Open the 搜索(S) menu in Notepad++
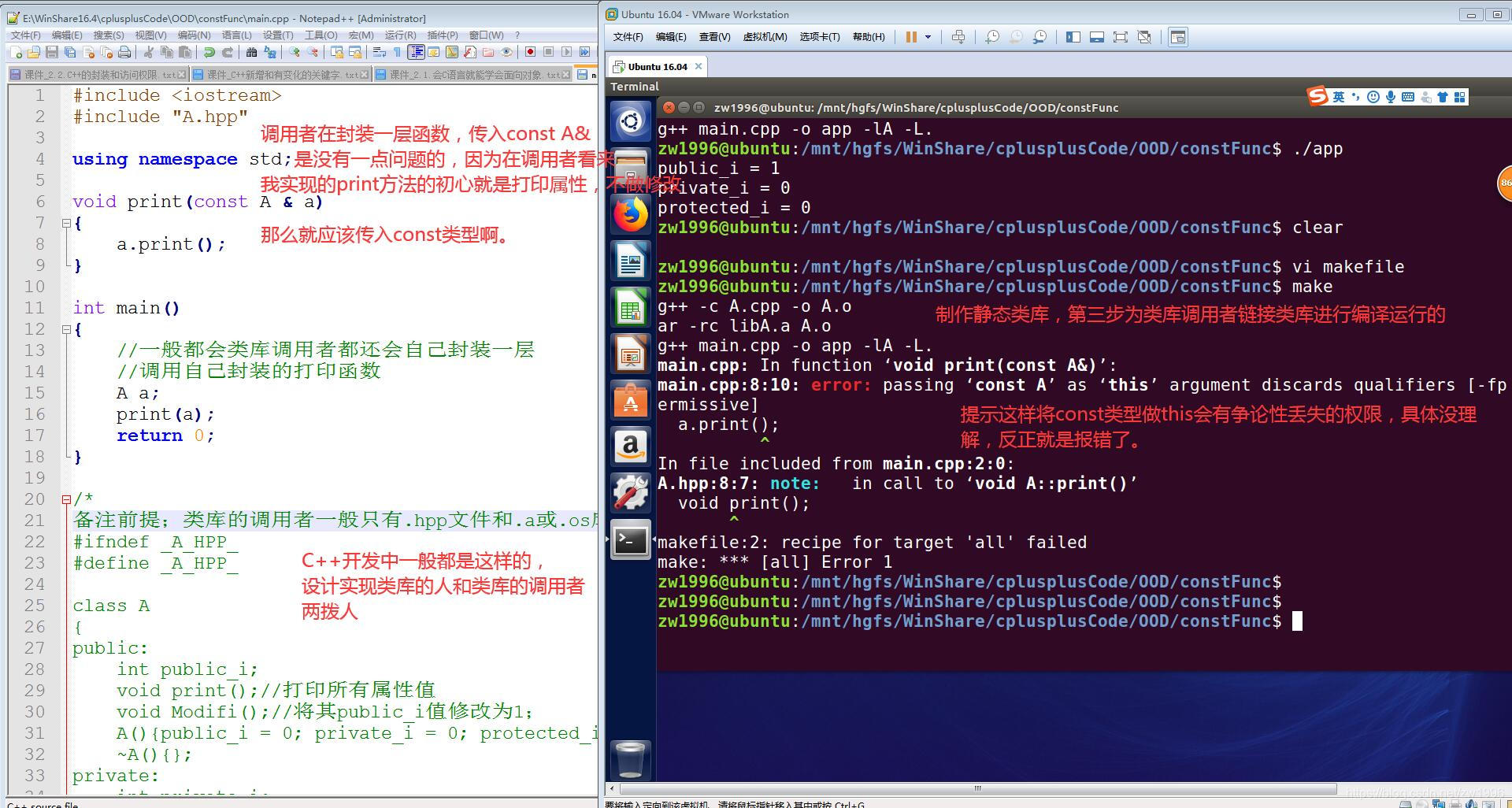The width and height of the screenshot is (1512, 808). (x=109, y=35)
